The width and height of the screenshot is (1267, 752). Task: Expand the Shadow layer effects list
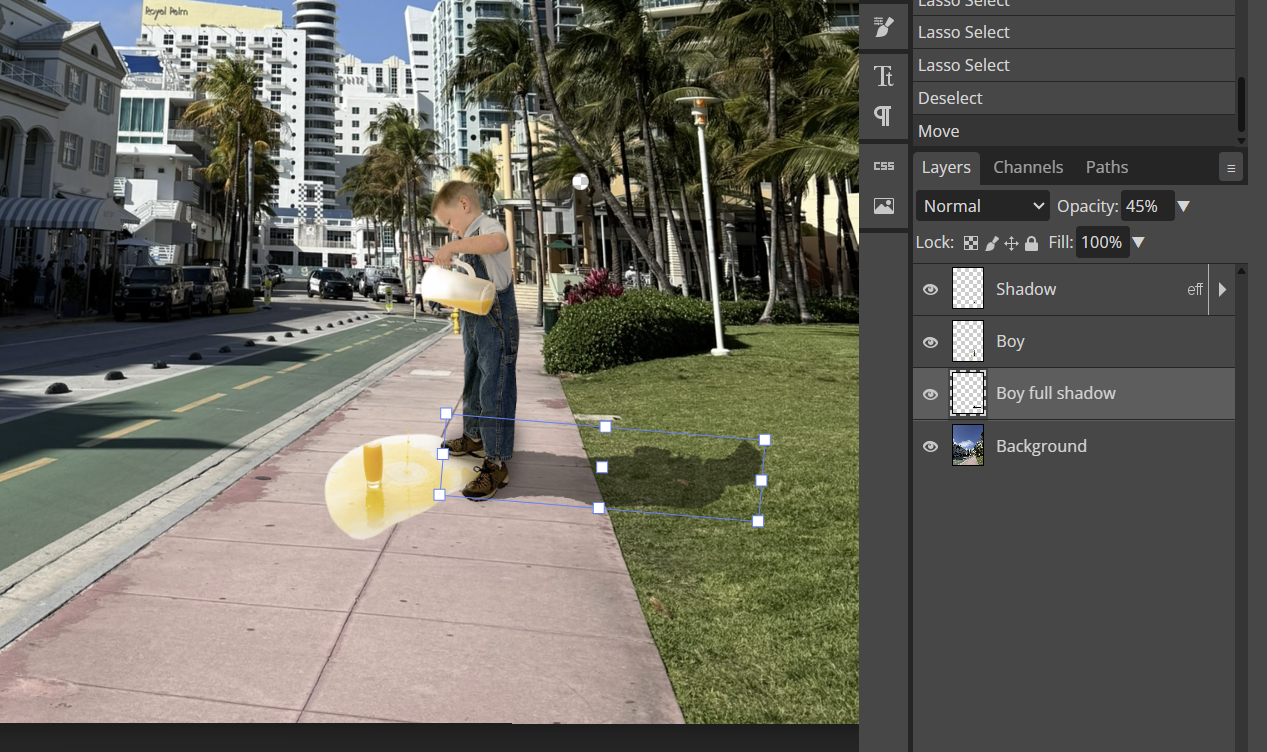tap(1222, 290)
